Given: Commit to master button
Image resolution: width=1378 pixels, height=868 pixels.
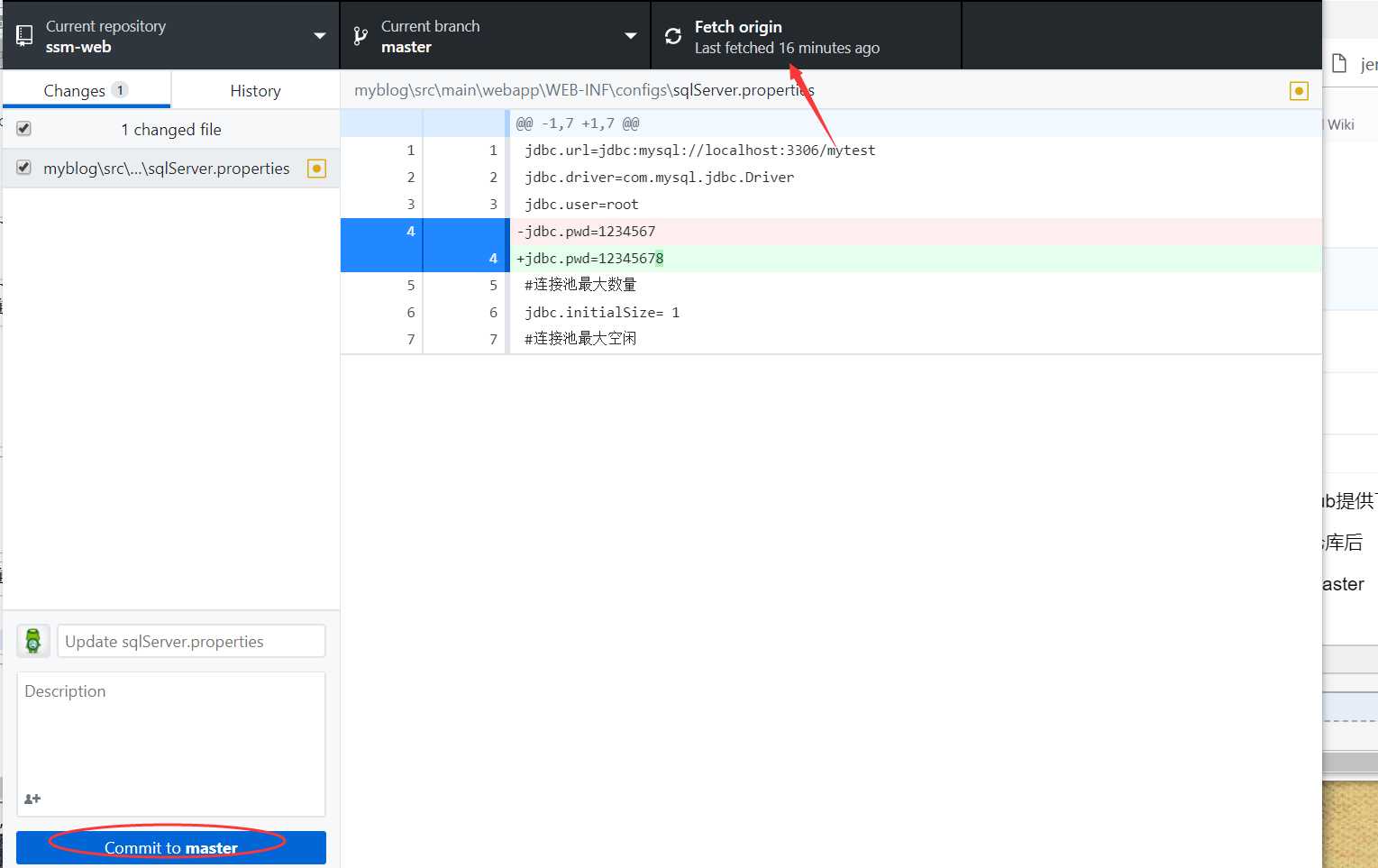Looking at the screenshot, I should coord(171,847).
